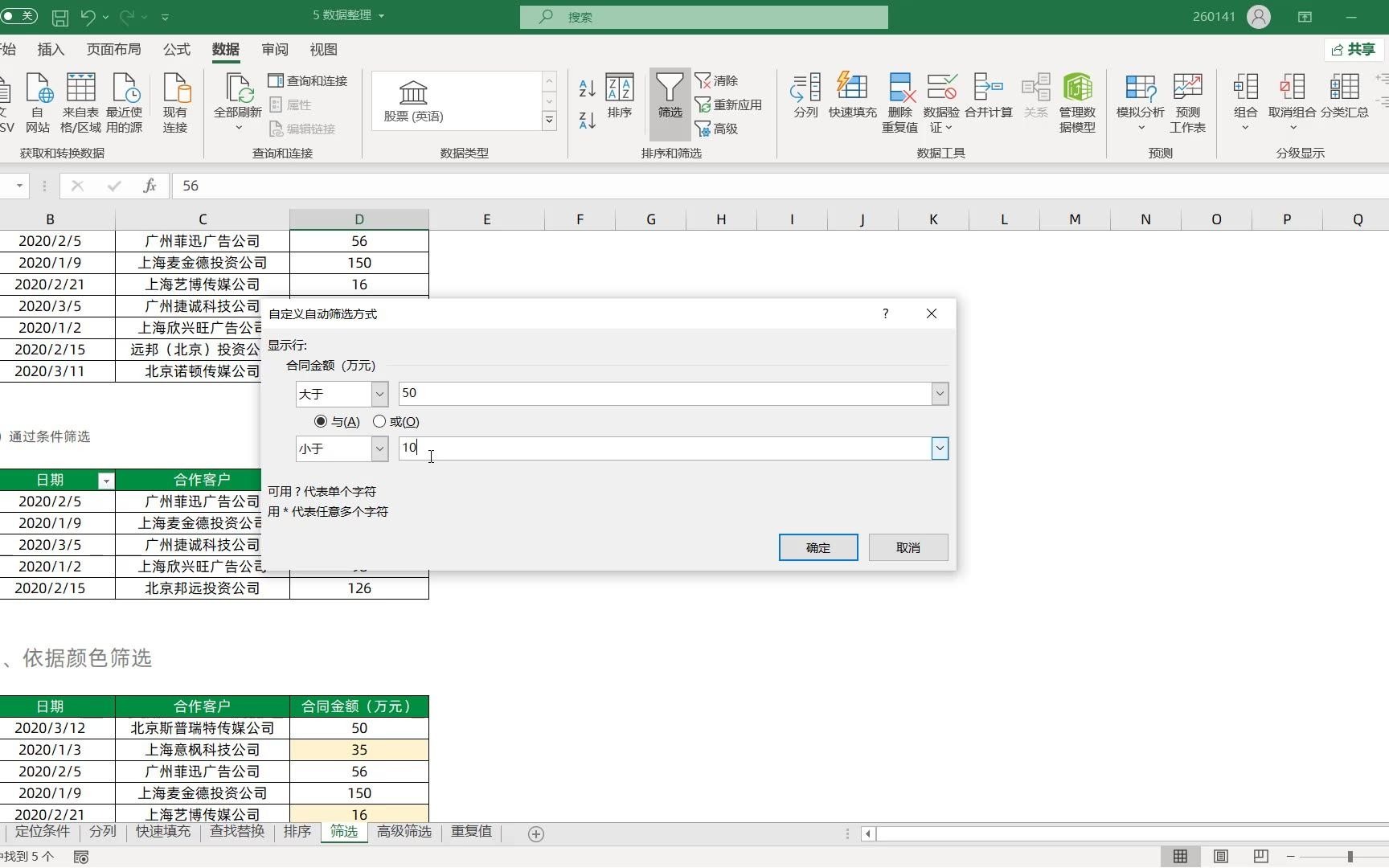The width and height of the screenshot is (1389, 868).
Task: Switch to Normal view button
Action: [1180, 857]
